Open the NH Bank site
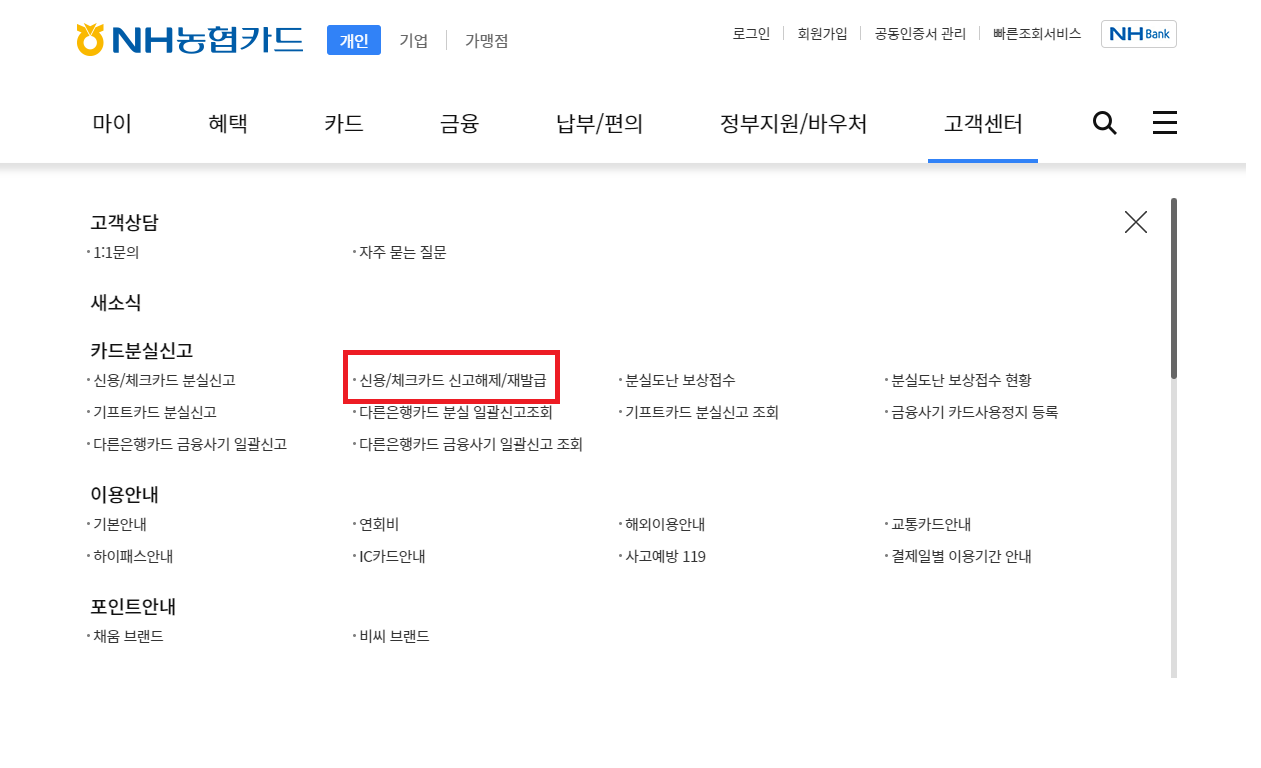 [1138, 33]
